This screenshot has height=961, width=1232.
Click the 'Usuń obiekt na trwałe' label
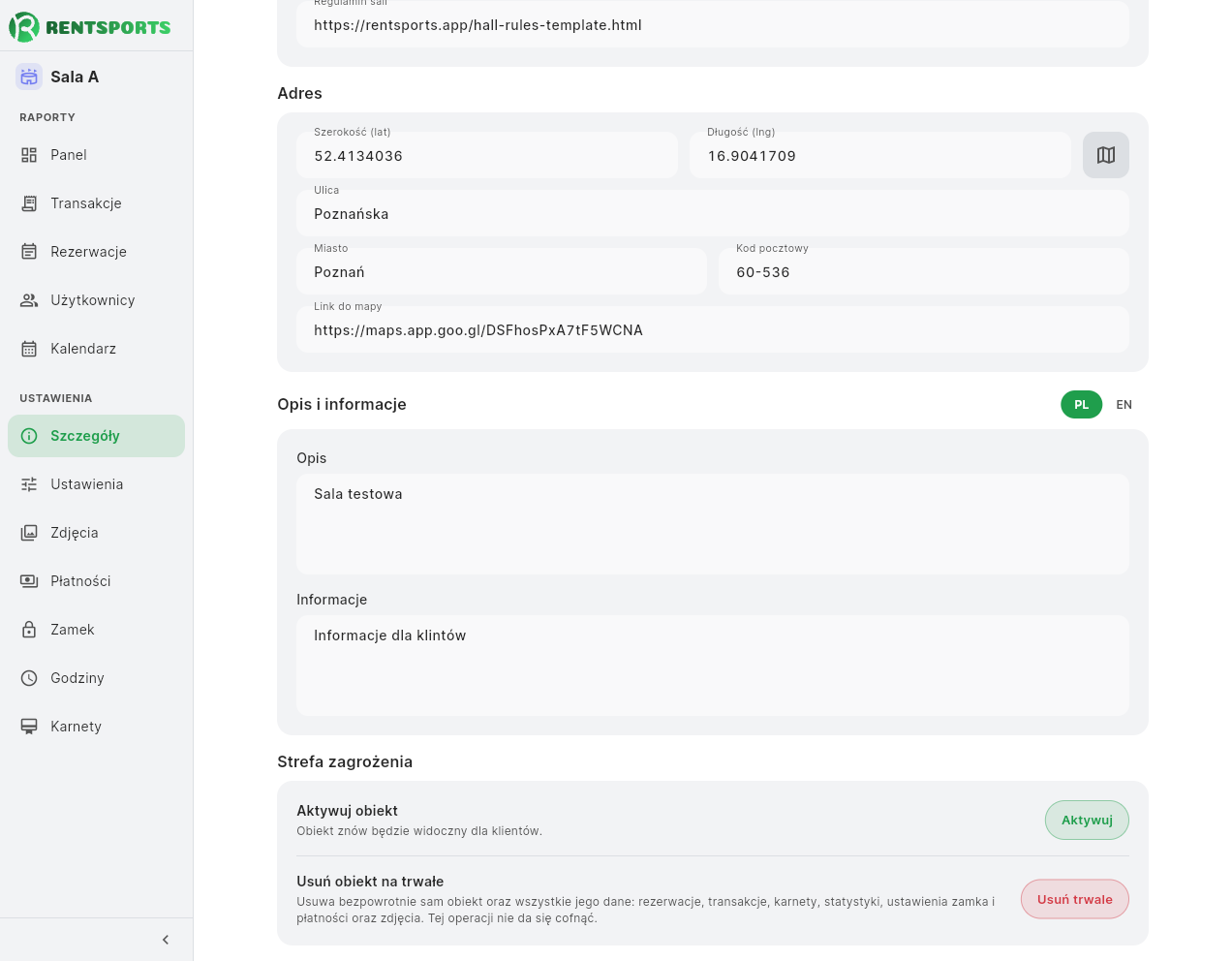click(x=370, y=882)
